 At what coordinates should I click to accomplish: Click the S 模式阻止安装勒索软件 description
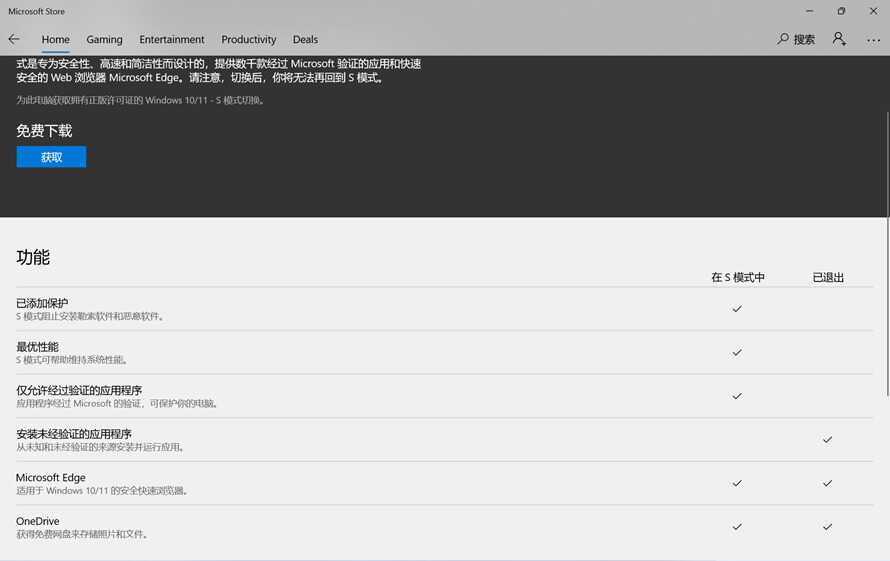(x=90, y=316)
